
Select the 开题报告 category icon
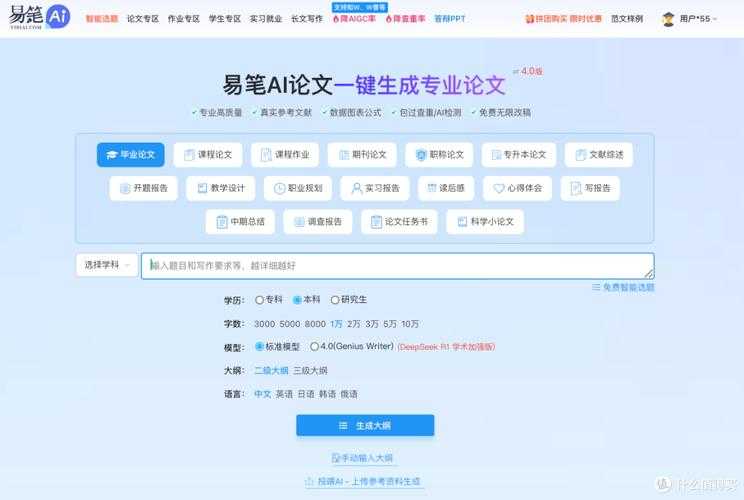(125, 188)
